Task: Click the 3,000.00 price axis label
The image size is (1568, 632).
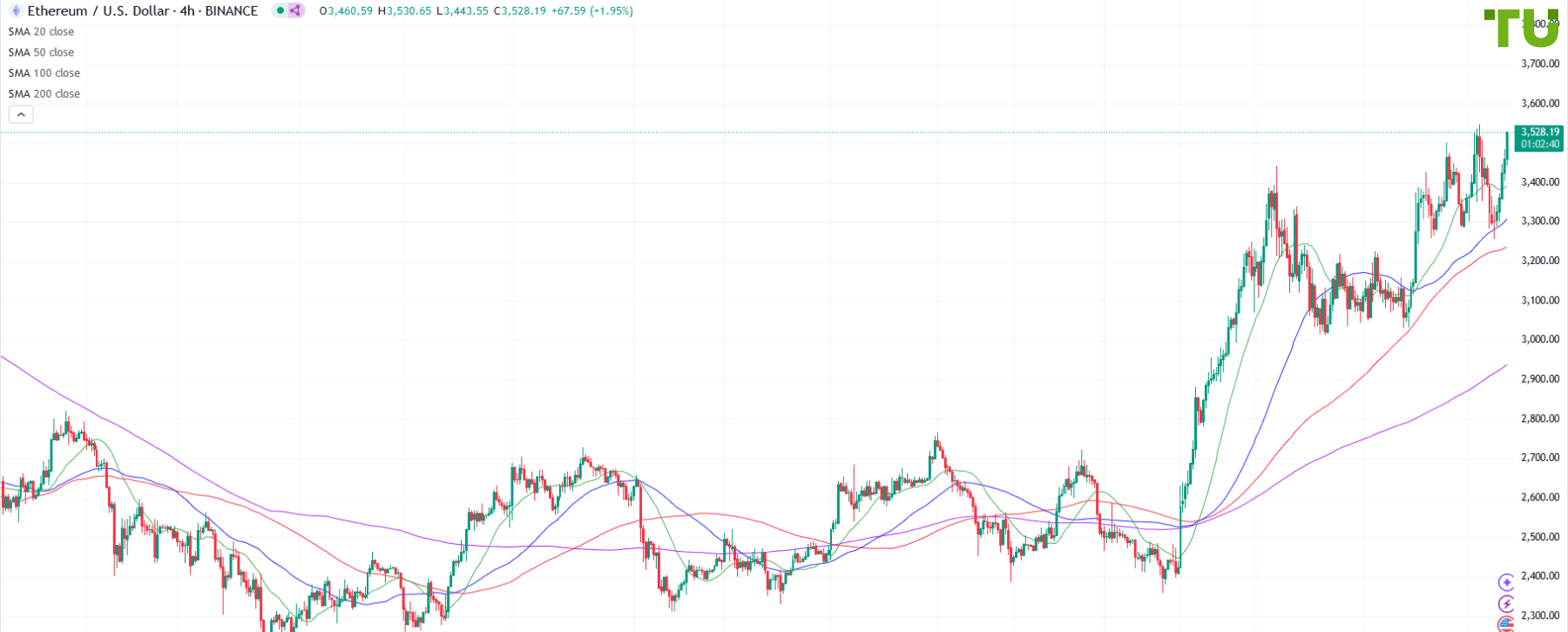Action: click(1540, 339)
